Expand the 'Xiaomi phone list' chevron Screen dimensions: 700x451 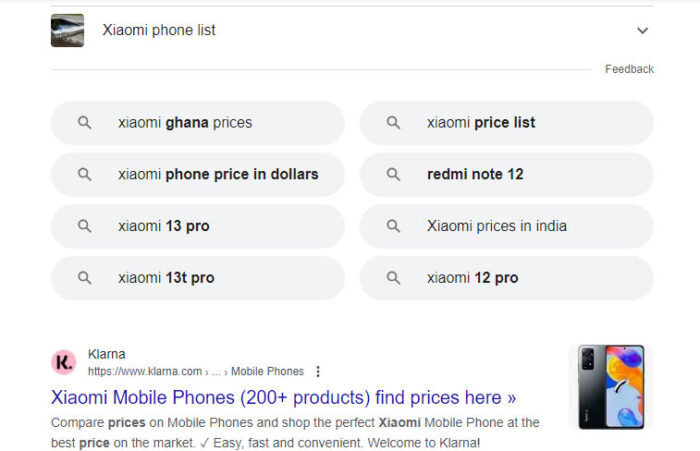[x=642, y=30]
